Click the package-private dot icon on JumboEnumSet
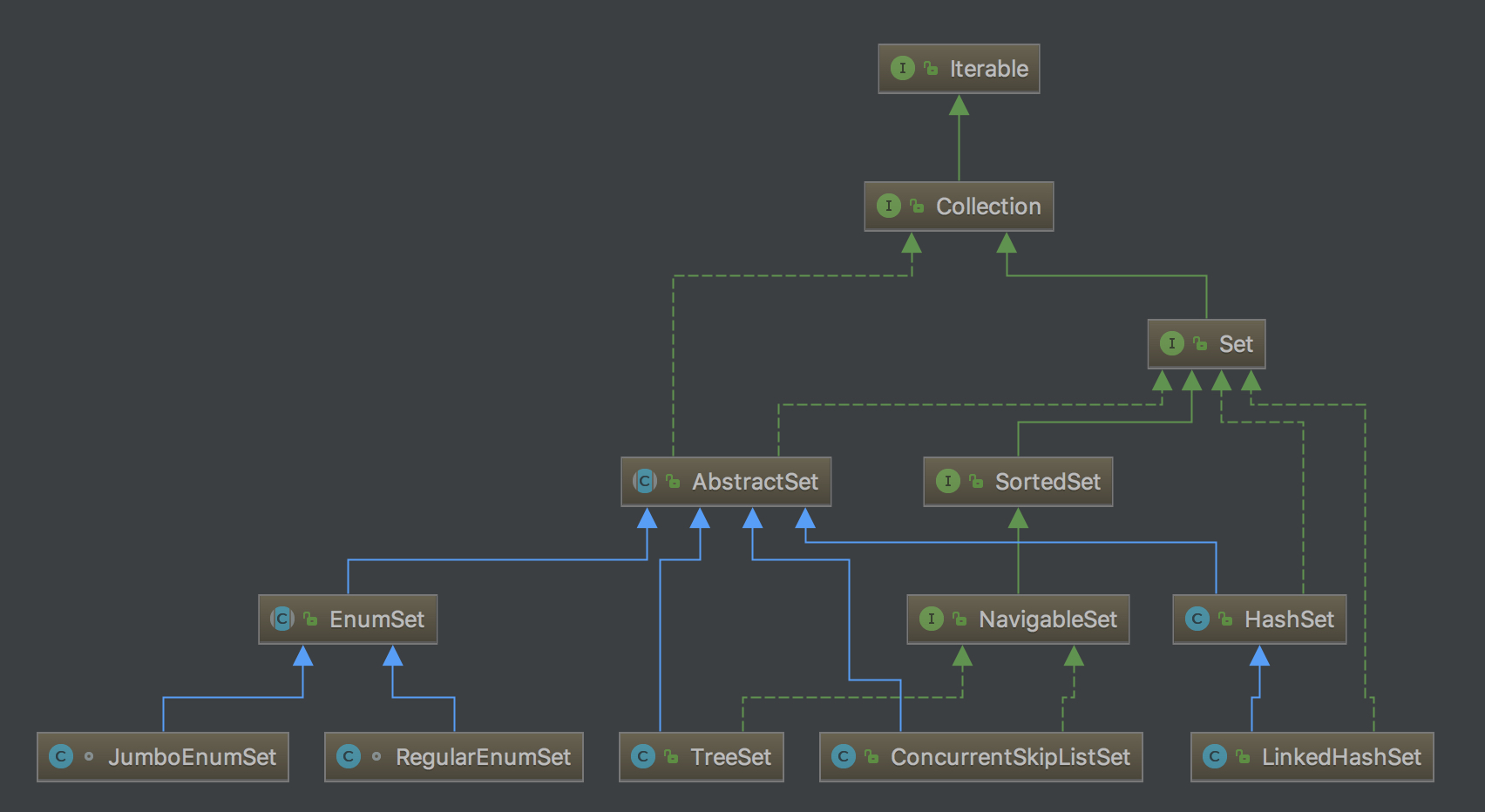This screenshot has width=1485, height=812. click(89, 756)
